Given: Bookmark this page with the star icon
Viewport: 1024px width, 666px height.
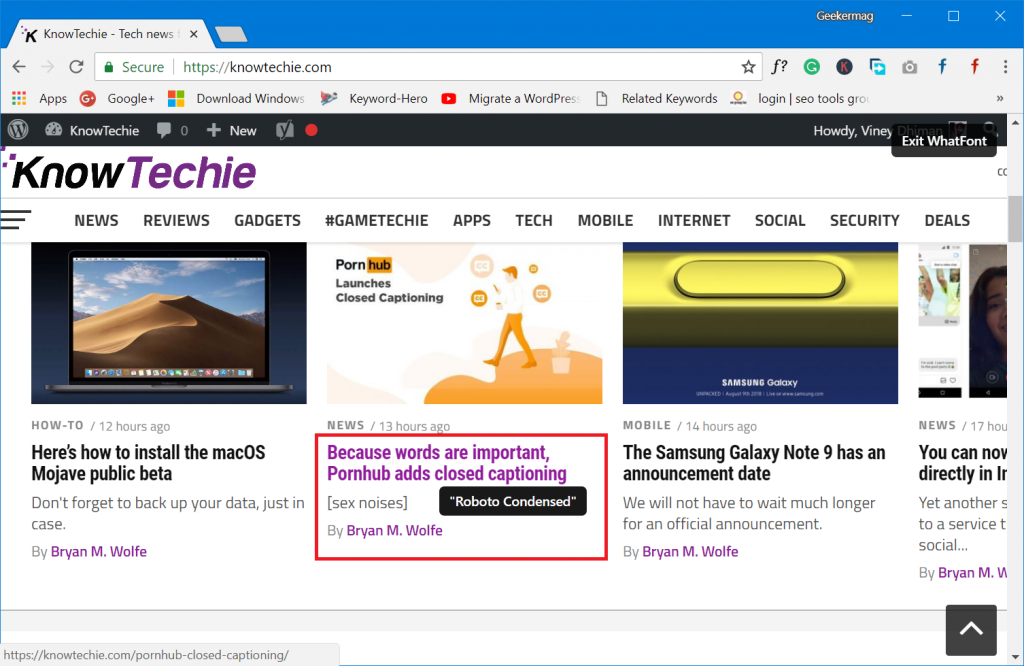Looking at the screenshot, I should (x=748, y=67).
